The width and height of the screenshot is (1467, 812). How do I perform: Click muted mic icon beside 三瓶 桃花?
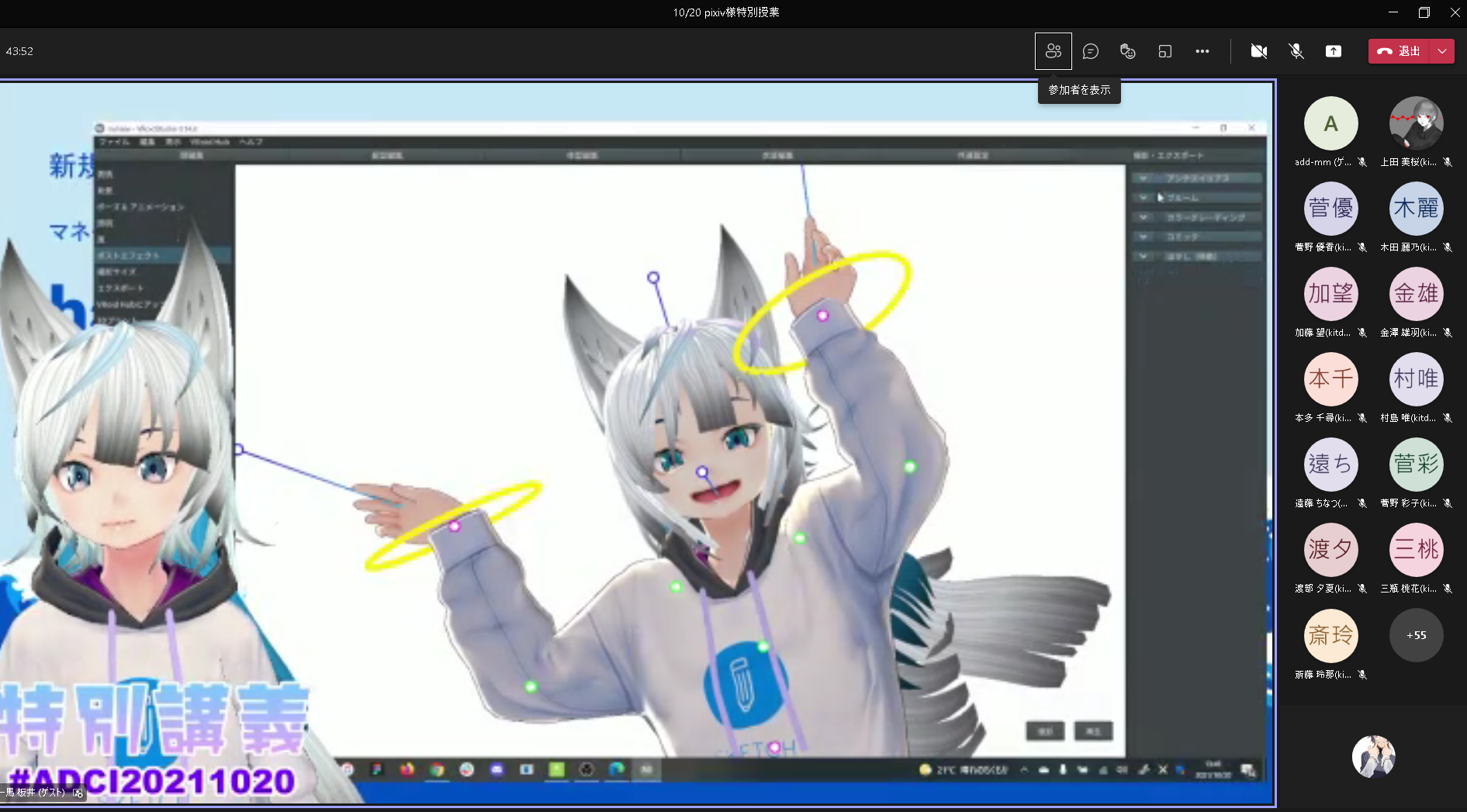1448,589
